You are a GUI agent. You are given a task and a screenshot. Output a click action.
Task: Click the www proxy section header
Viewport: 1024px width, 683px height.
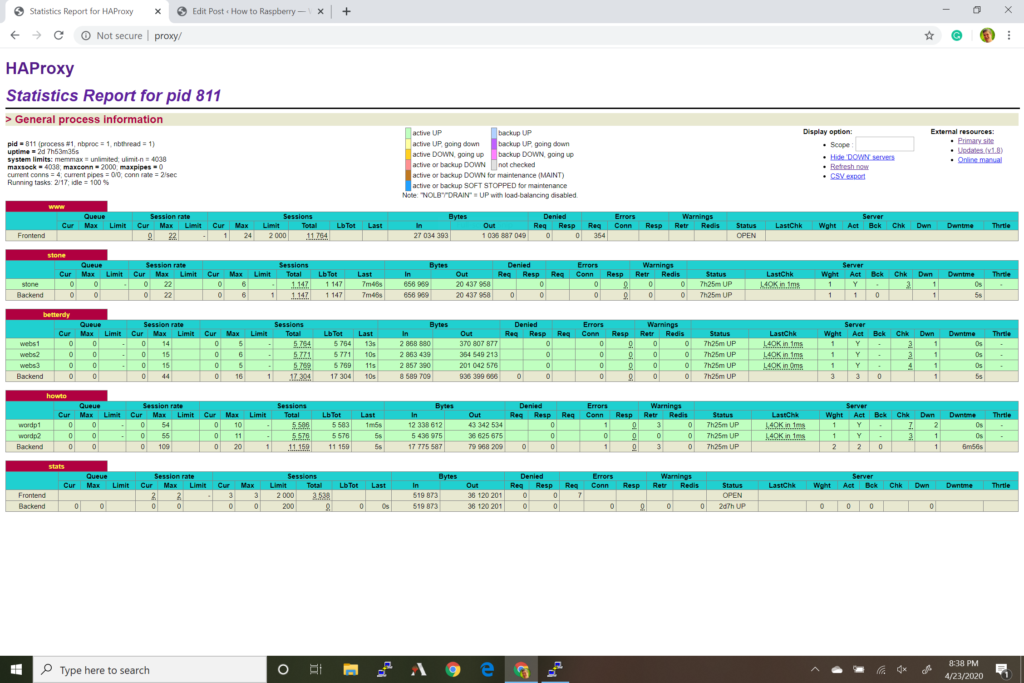[x=56, y=206]
